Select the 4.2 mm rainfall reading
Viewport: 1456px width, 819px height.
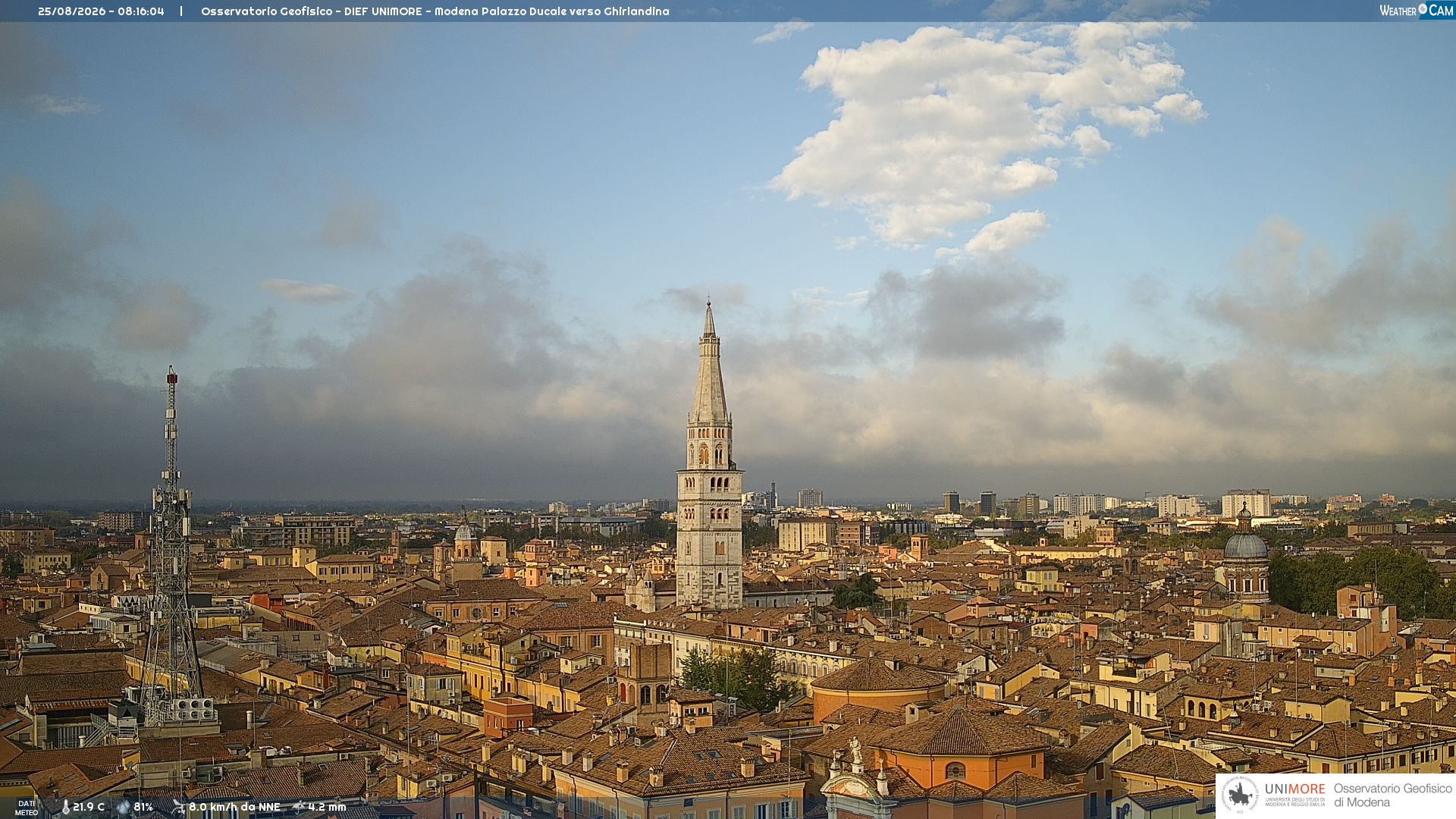(327, 807)
